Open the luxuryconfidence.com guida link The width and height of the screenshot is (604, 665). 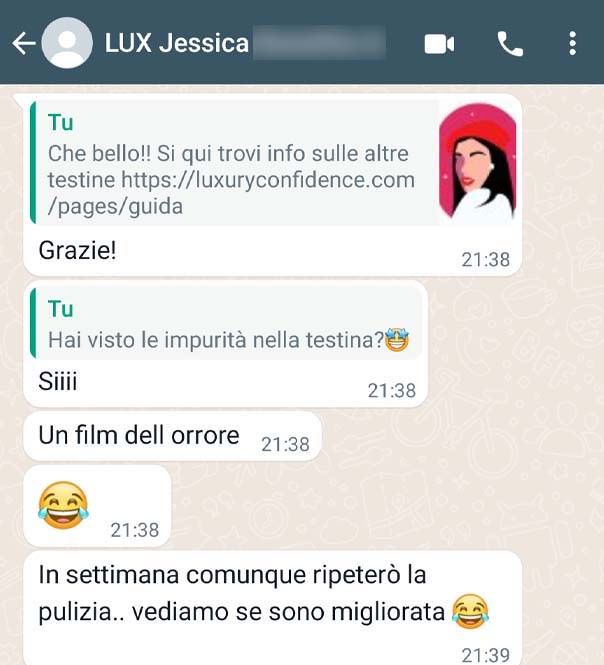point(231,193)
